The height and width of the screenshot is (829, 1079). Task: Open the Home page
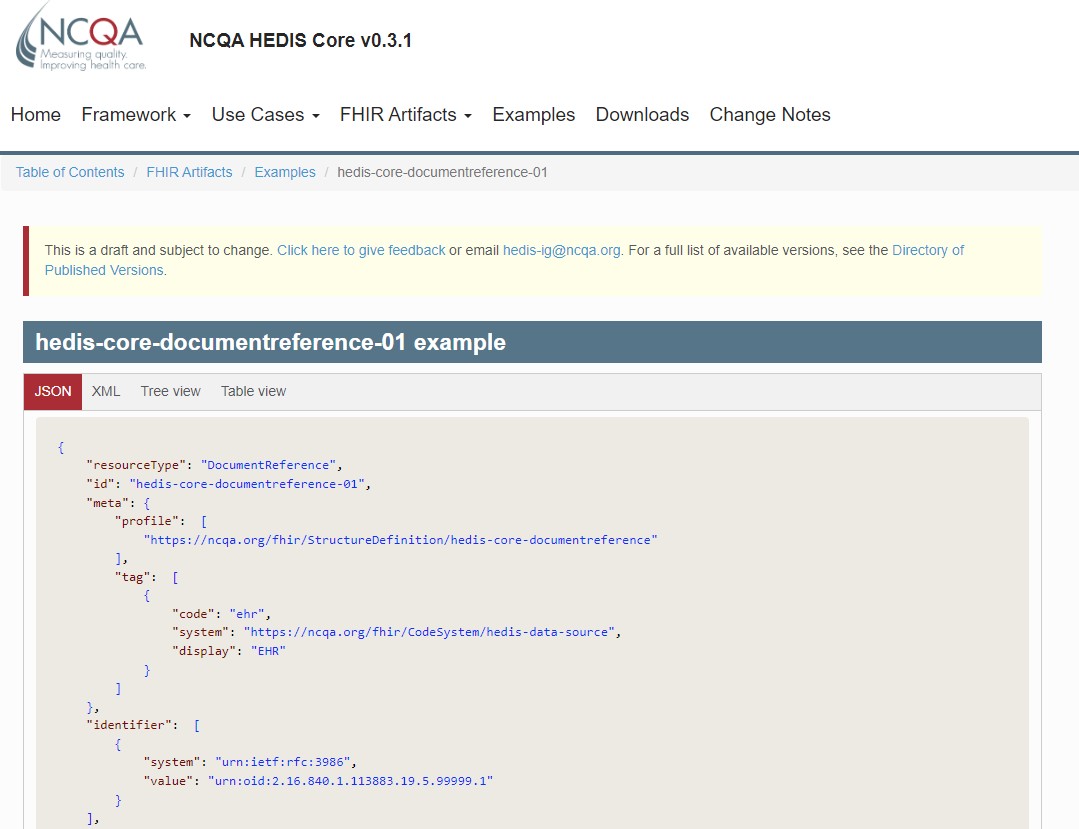pyautogui.click(x=36, y=115)
